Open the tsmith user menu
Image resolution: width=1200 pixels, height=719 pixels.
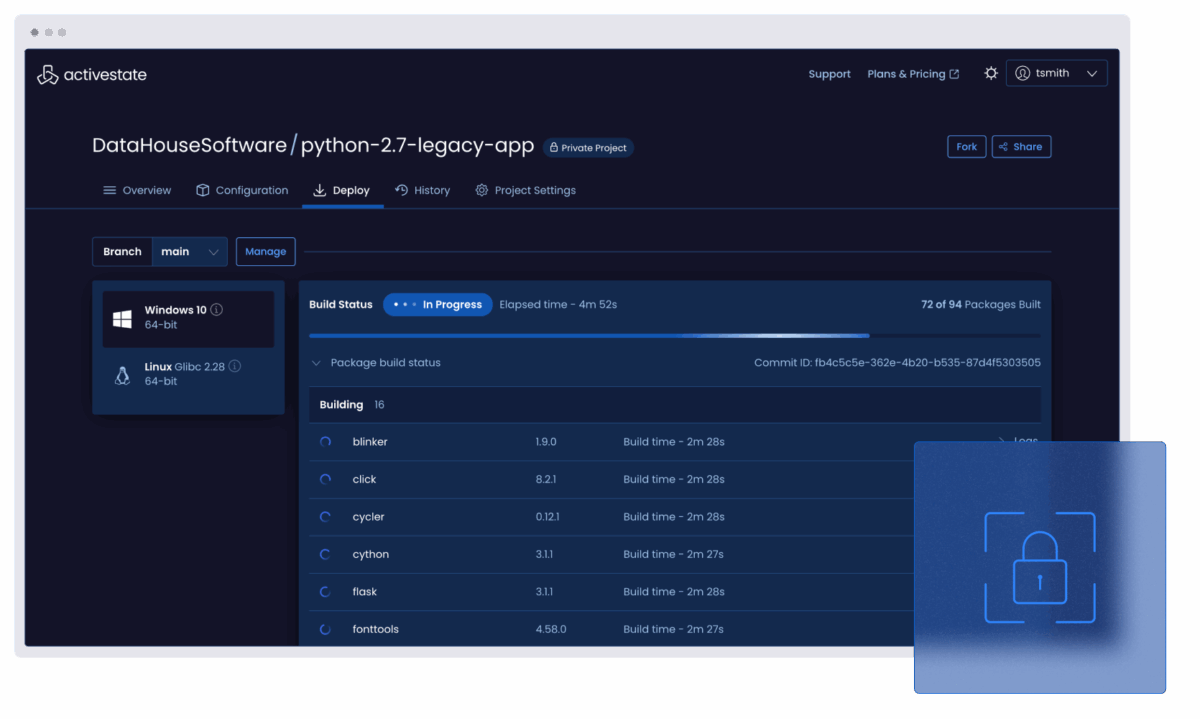1056,73
